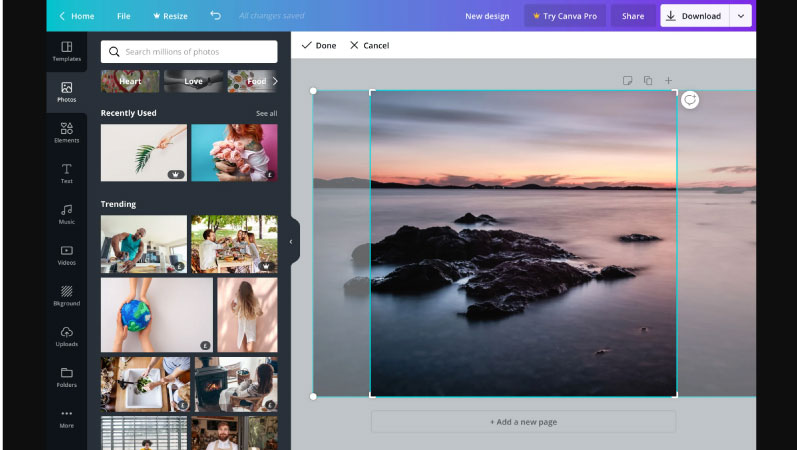Click the add page plus icon
The width and height of the screenshot is (800, 450).
pyautogui.click(x=668, y=81)
